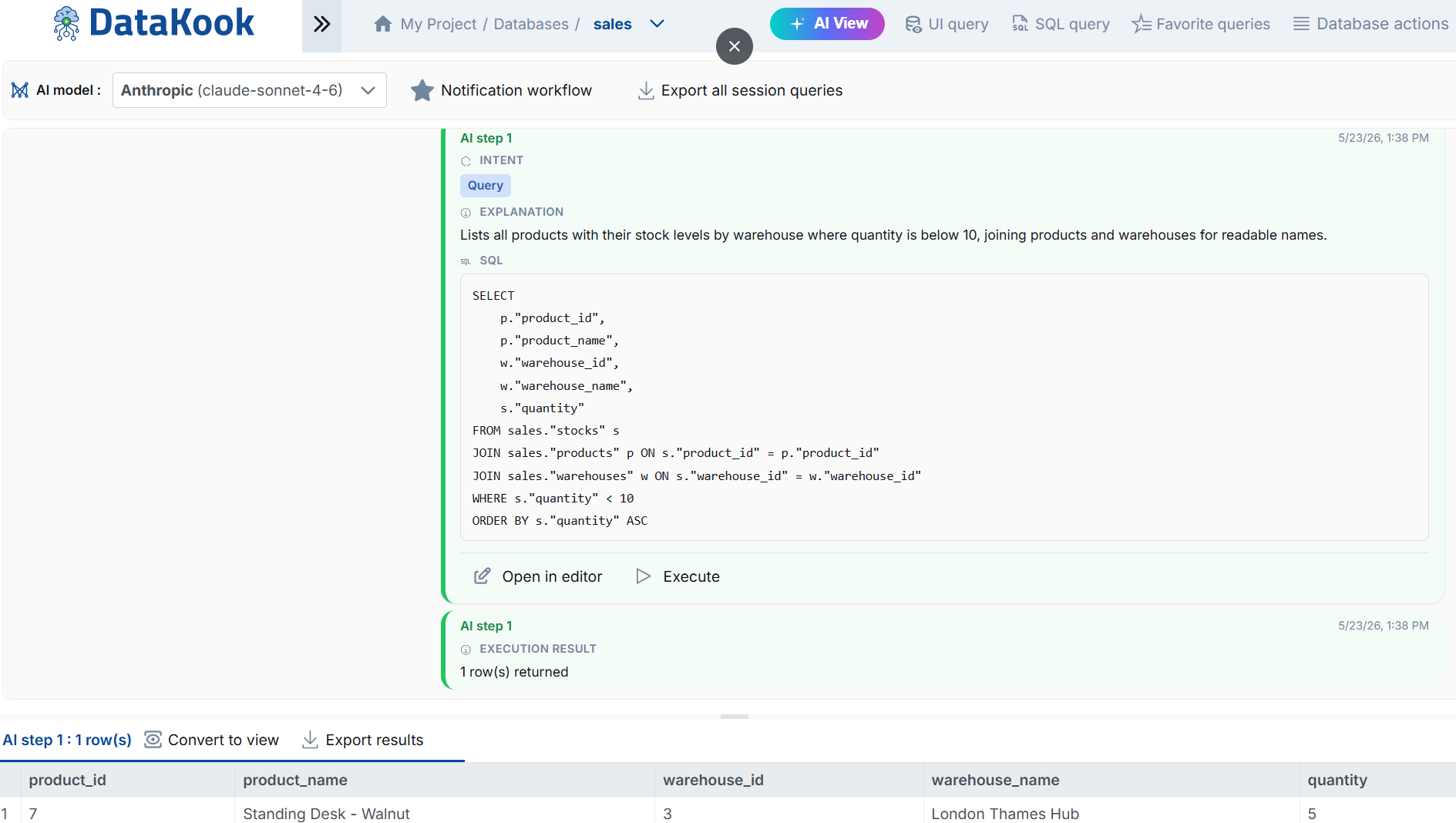
Task: Click Favorite queries star-list icon
Action: point(1142,25)
